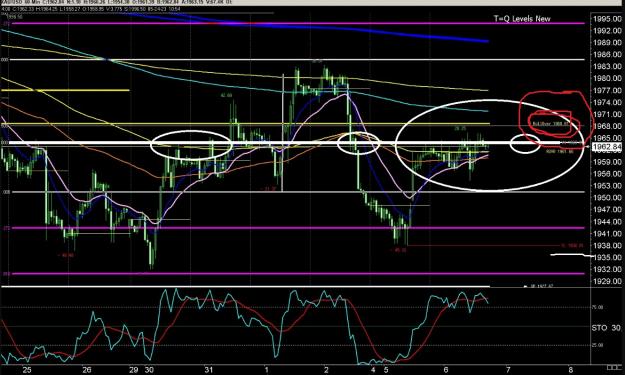Click the 1953.00 price axis label
Screen dimensions: 625x375
click(x=607, y=186)
